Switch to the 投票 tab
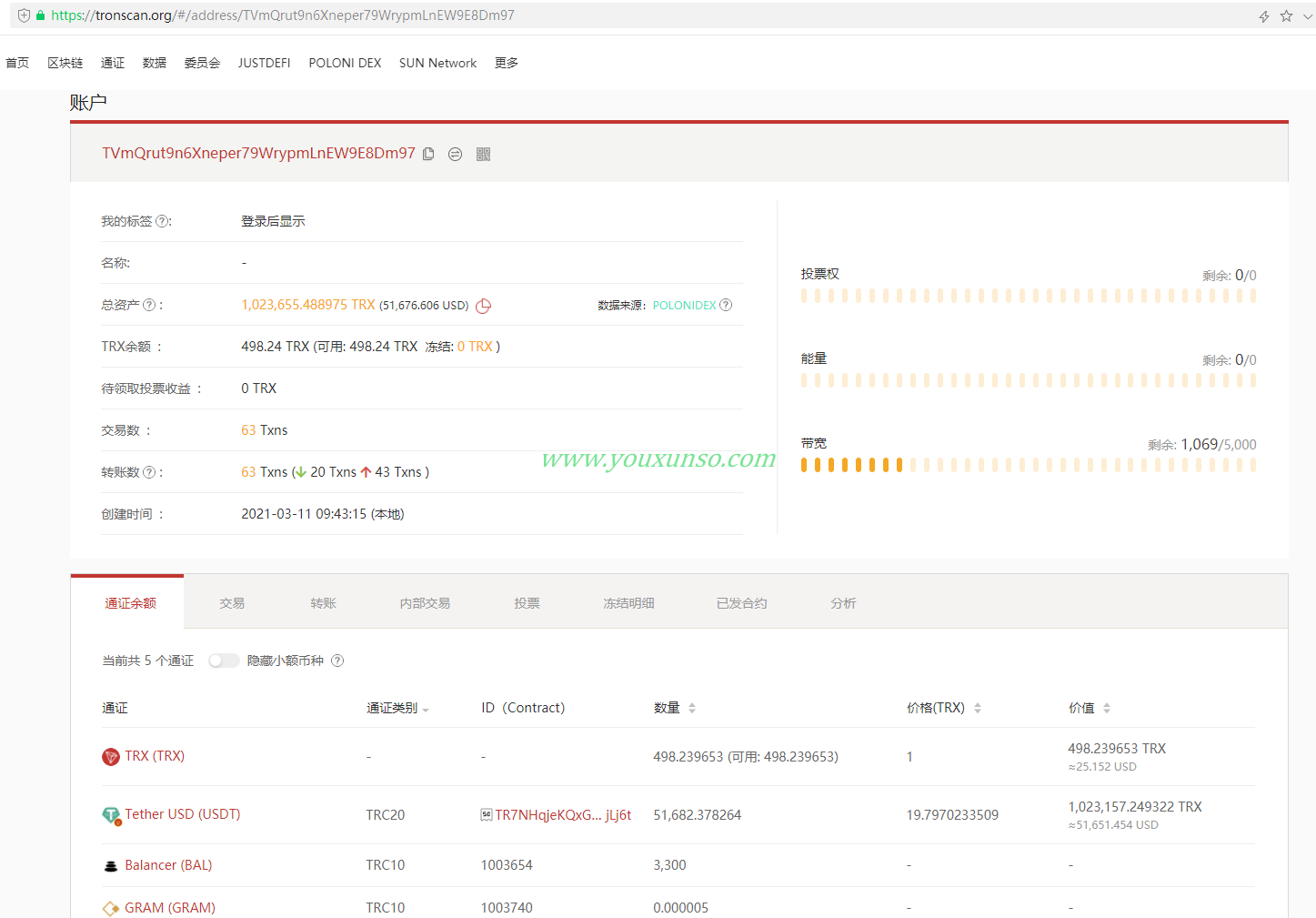Image resolution: width=1316 pixels, height=918 pixels. tap(527, 603)
